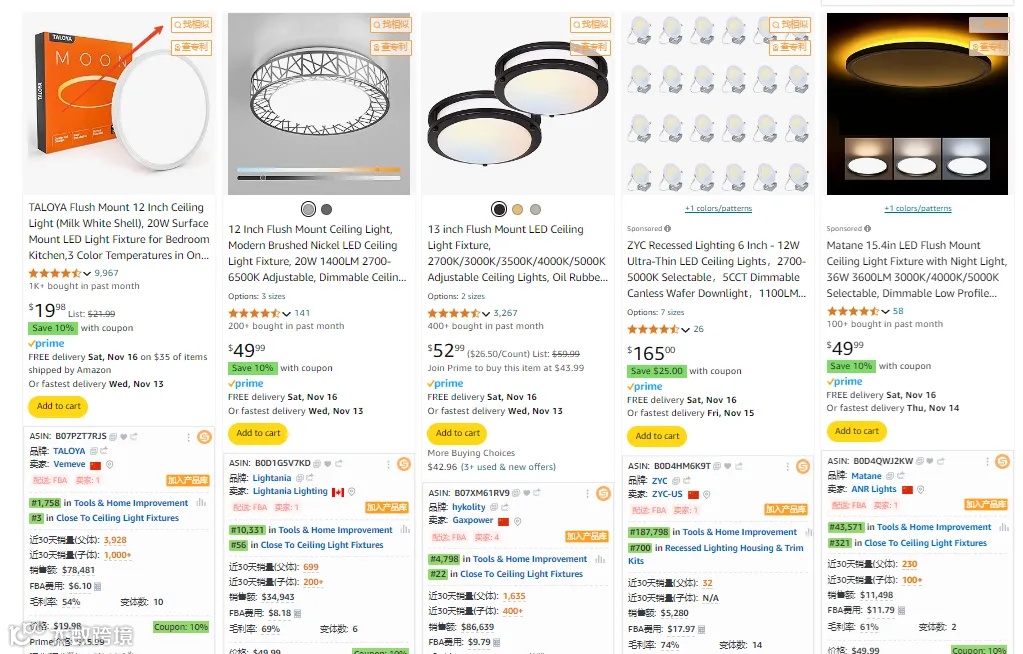The width and height of the screenshot is (1023, 654).
Task: Open Close To Ceiling Light Fixtures #3 category
Action: click(117, 518)
